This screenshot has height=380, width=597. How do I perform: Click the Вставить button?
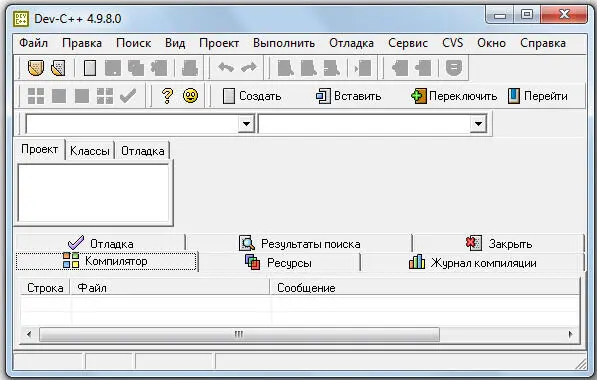click(348, 96)
